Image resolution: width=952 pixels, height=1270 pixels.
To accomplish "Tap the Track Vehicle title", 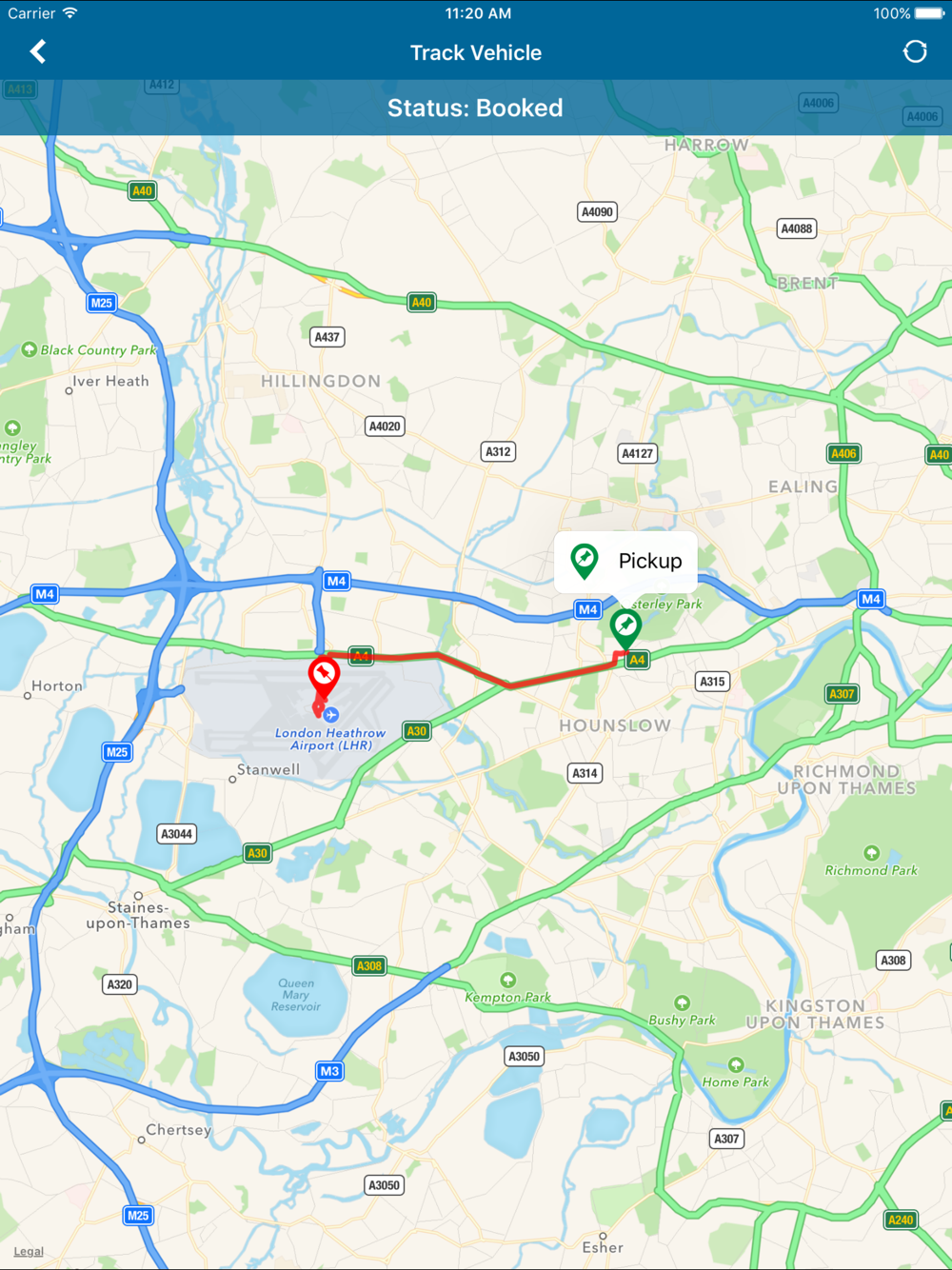I will pos(476,52).
